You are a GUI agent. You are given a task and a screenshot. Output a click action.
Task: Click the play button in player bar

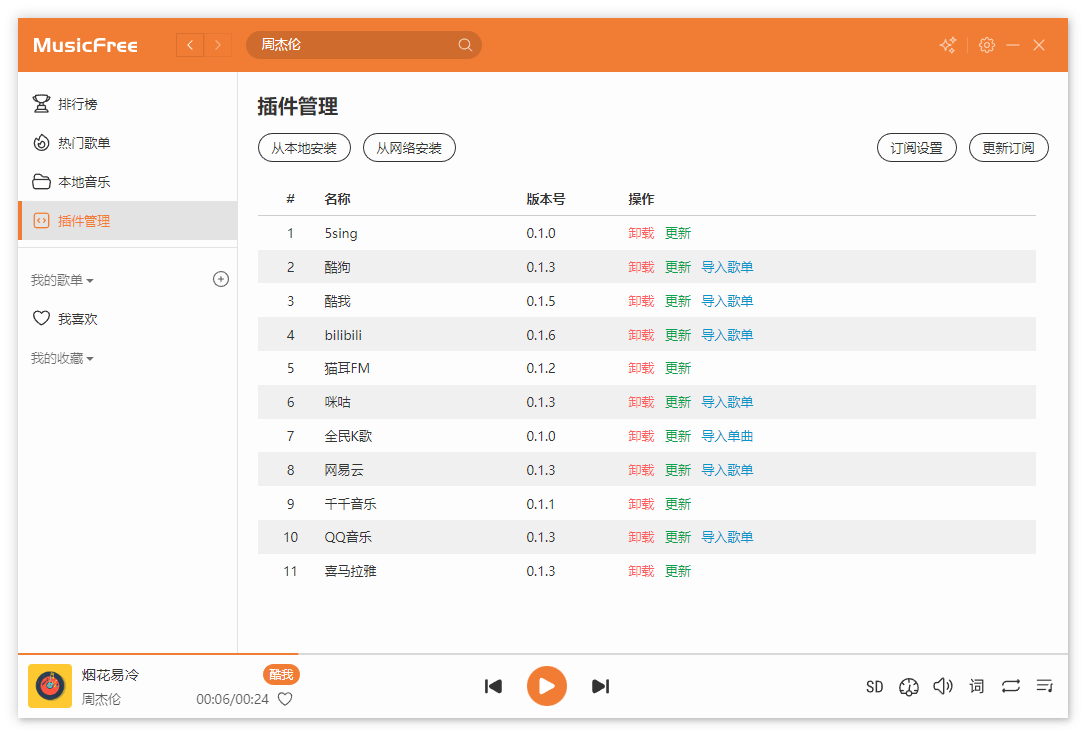pyautogui.click(x=546, y=686)
